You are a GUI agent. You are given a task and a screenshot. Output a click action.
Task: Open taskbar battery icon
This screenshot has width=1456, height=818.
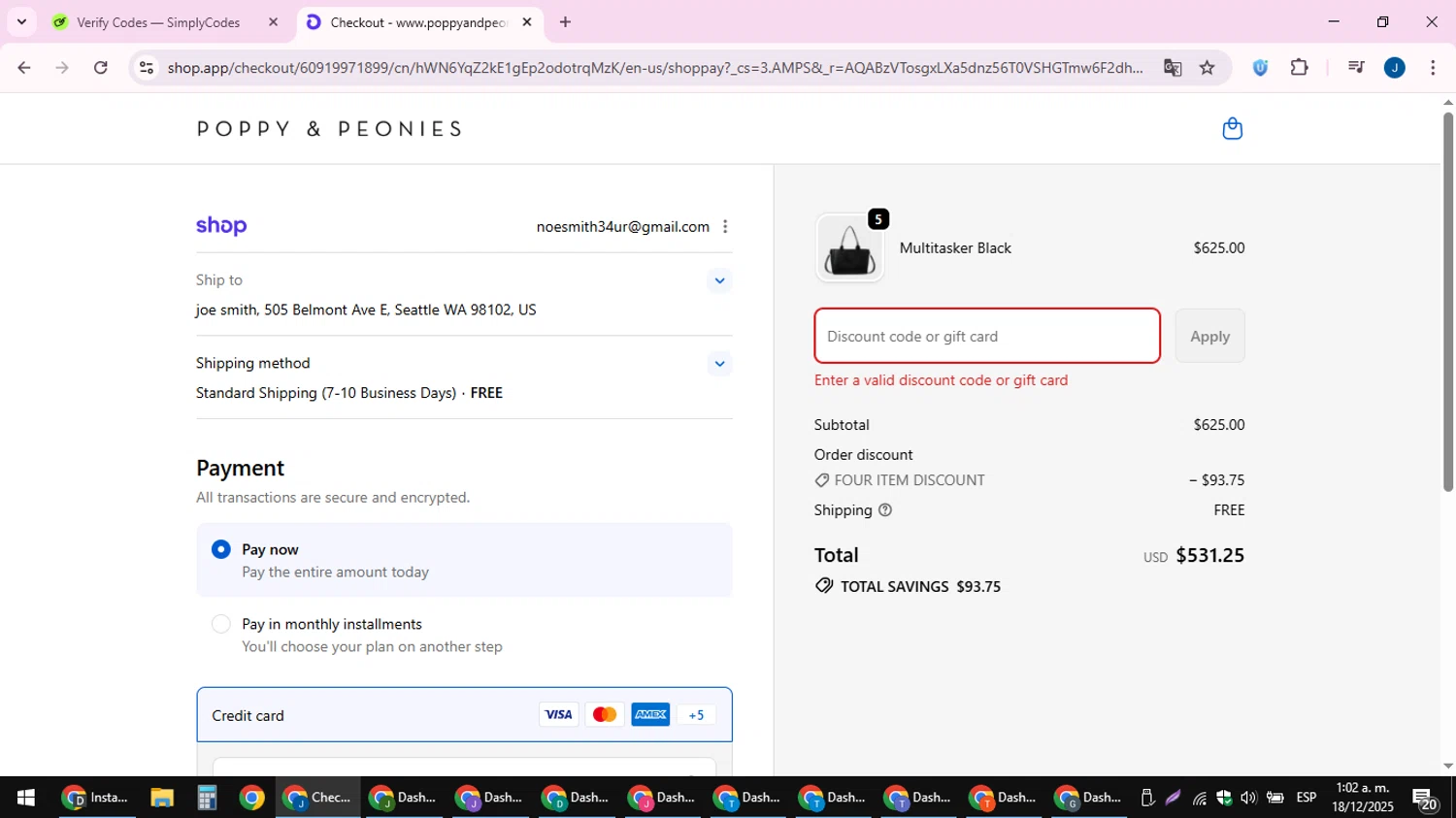pyautogui.click(x=1274, y=798)
